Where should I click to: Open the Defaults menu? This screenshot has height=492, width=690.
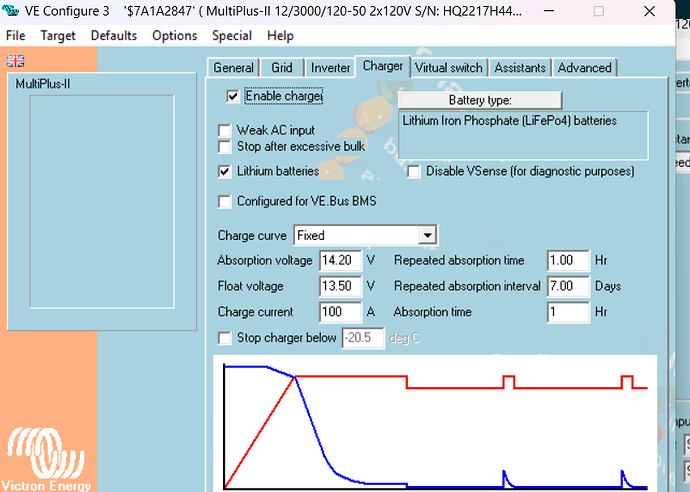coord(114,36)
